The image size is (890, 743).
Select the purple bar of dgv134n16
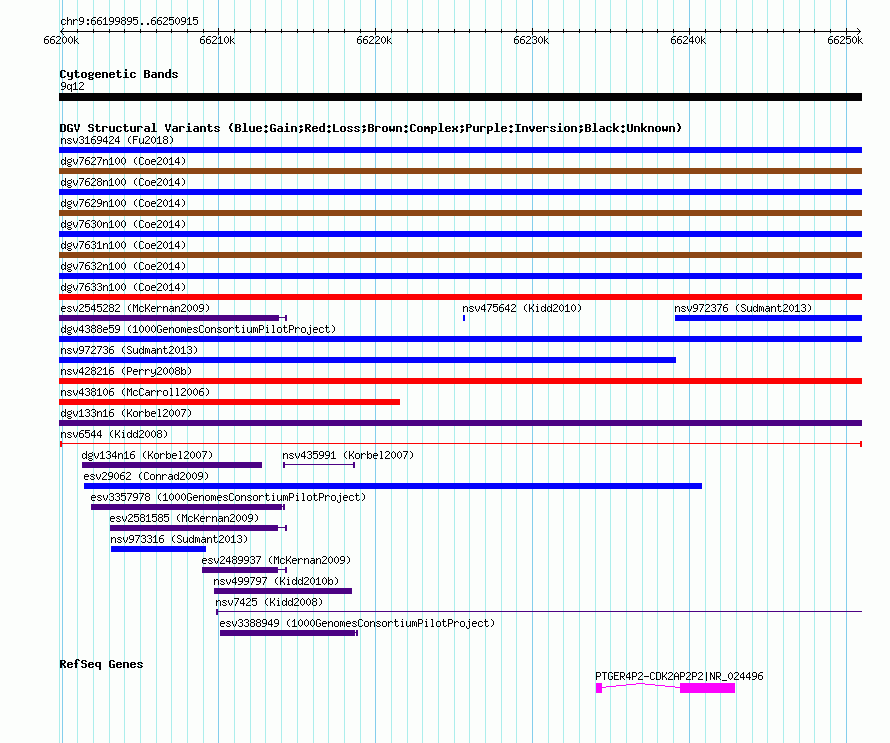pyautogui.click(x=172, y=465)
